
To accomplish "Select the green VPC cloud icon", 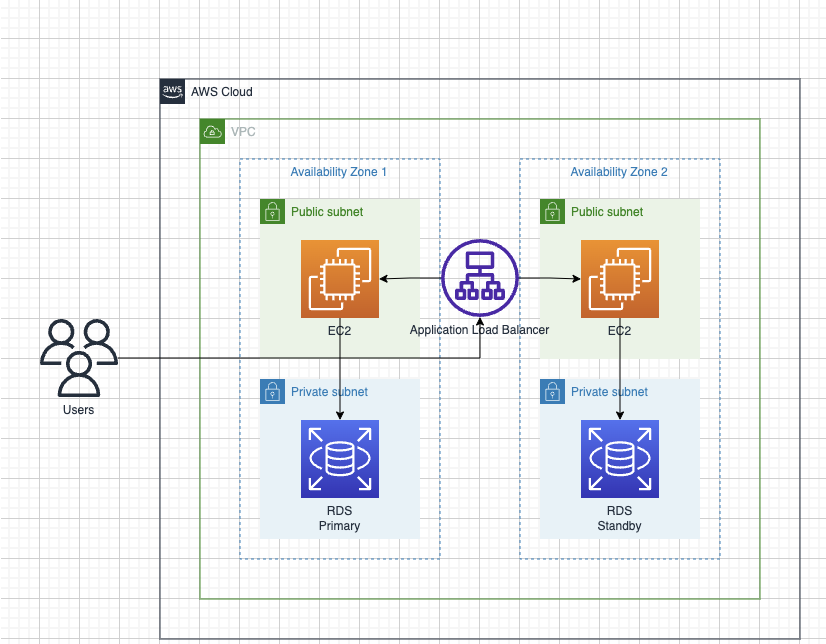I will click(212, 132).
